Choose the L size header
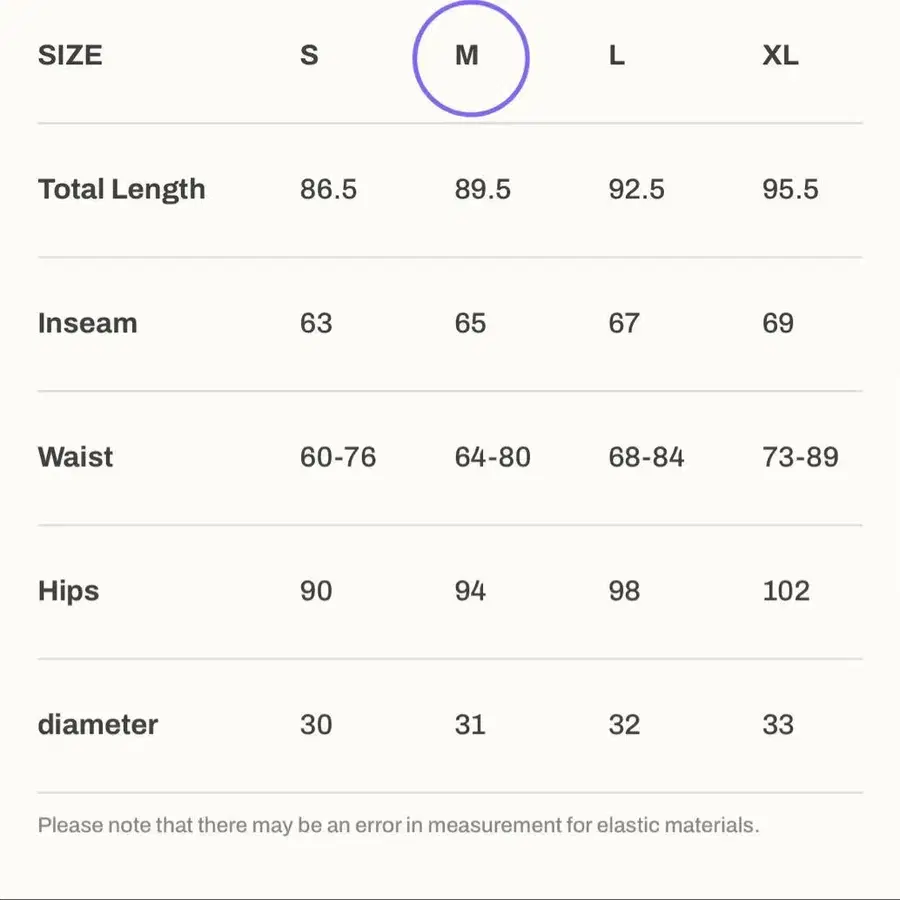900x900 pixels. point(616,56)
